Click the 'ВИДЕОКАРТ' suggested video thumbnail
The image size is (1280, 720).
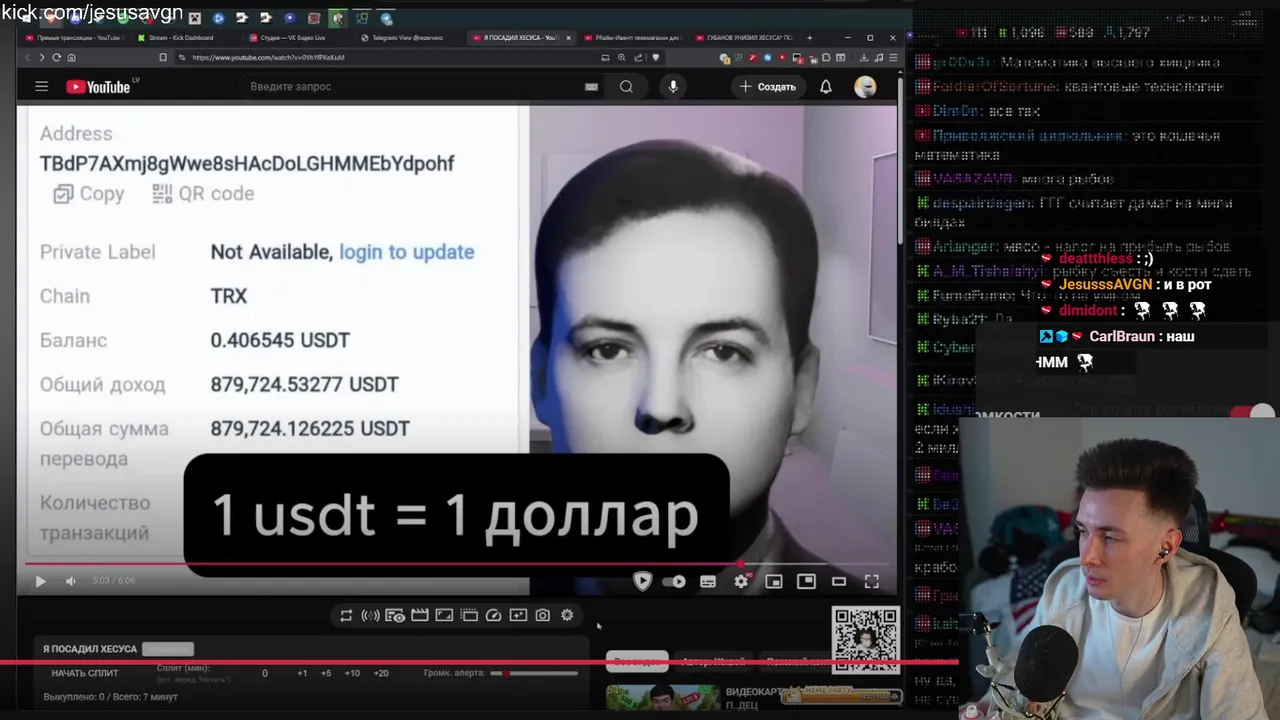pyautogui.click(x=663, y=697)
